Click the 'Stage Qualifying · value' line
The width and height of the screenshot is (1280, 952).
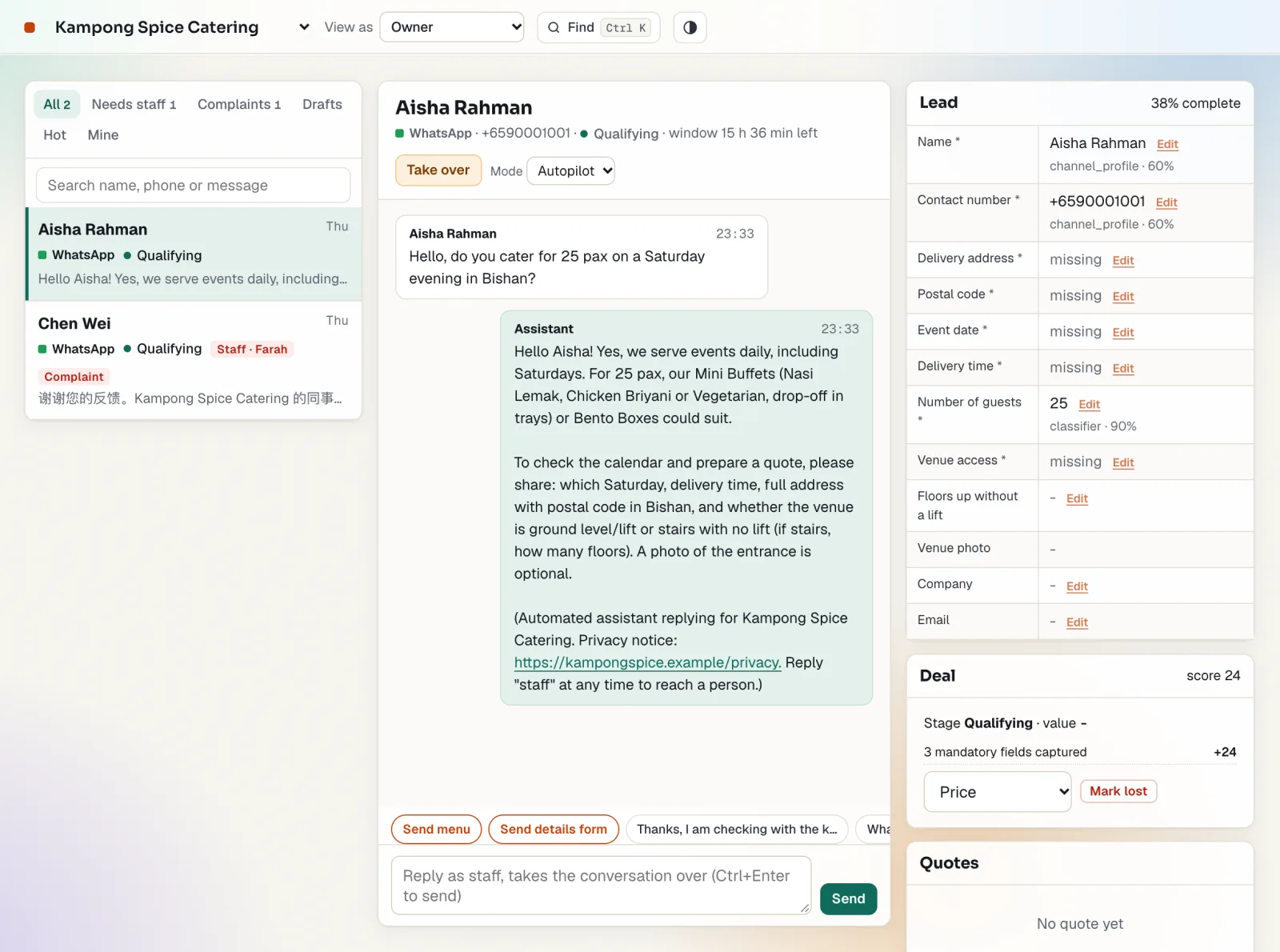click(1005, 723)
